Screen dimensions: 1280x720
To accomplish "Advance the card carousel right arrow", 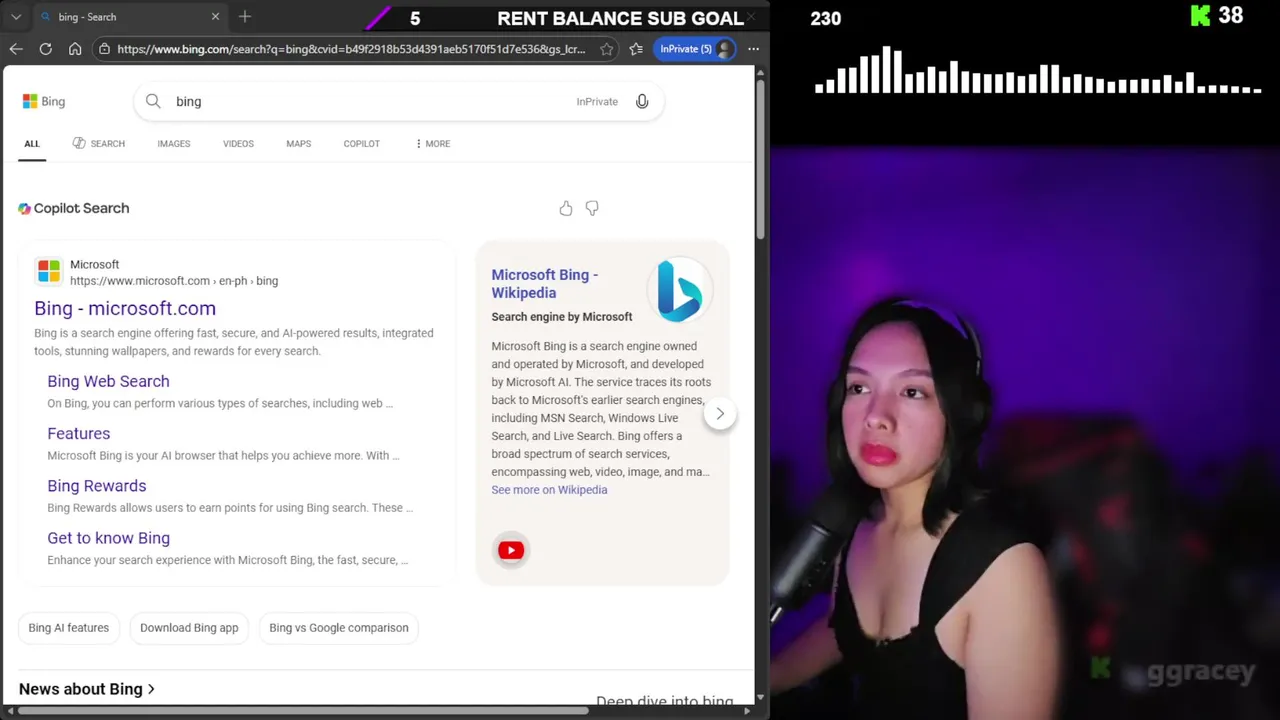I will [x=720, y=414].
